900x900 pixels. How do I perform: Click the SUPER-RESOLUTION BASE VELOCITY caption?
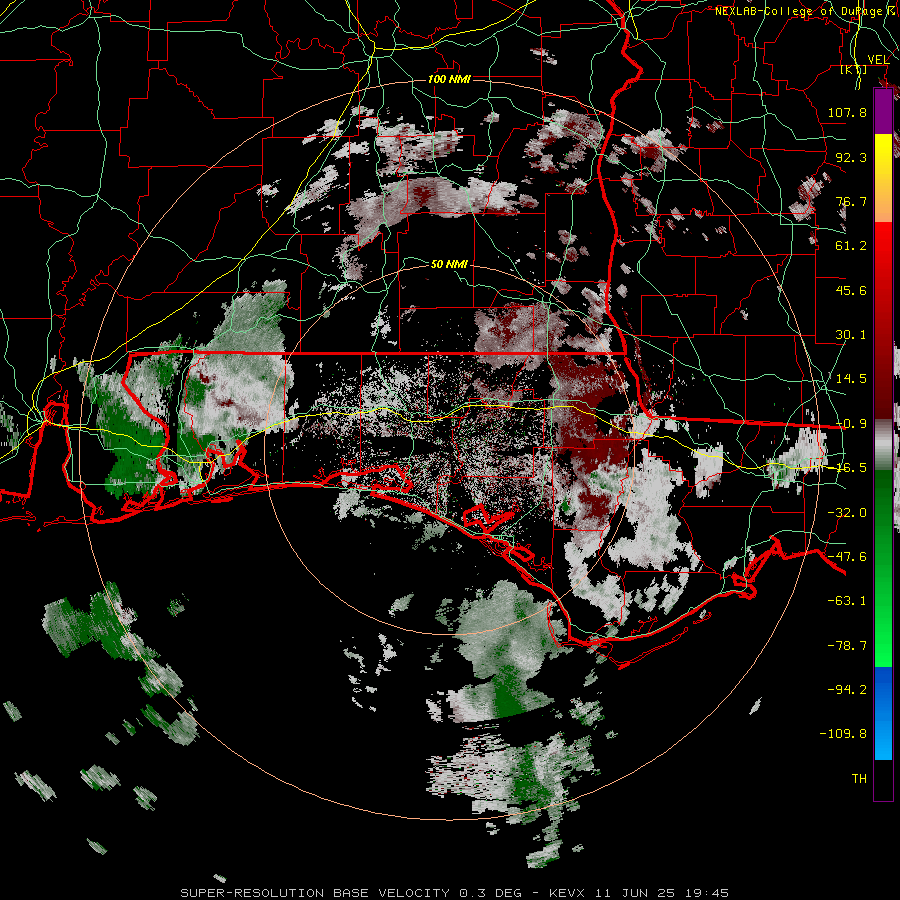click(316, 893)
